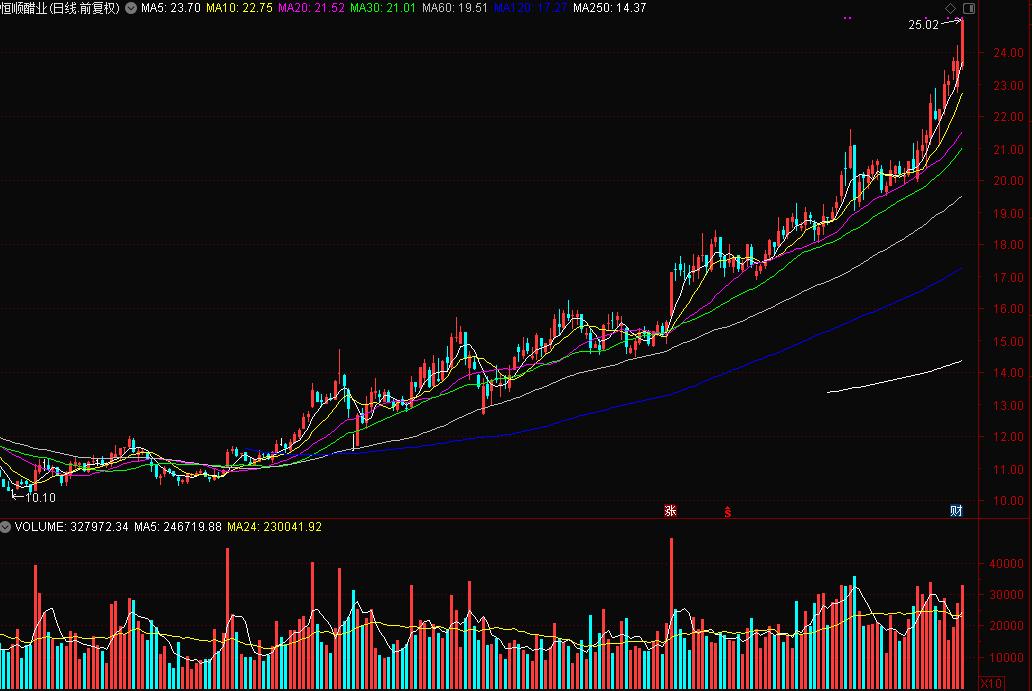
Task: Select the MA5: 23.70 indicator label
Action: point(170,8)
